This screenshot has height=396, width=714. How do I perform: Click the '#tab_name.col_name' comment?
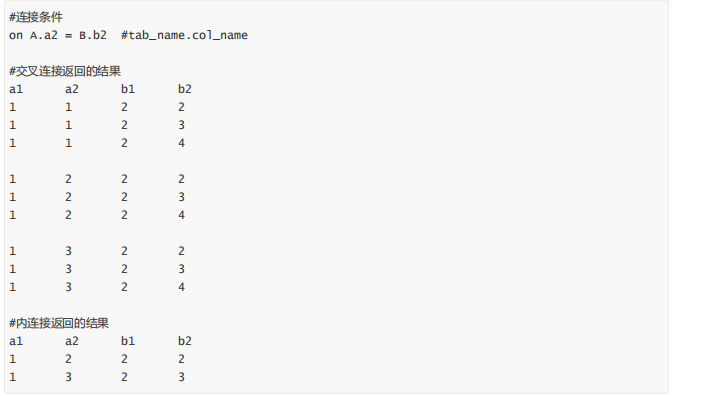(x=184, y=36)
